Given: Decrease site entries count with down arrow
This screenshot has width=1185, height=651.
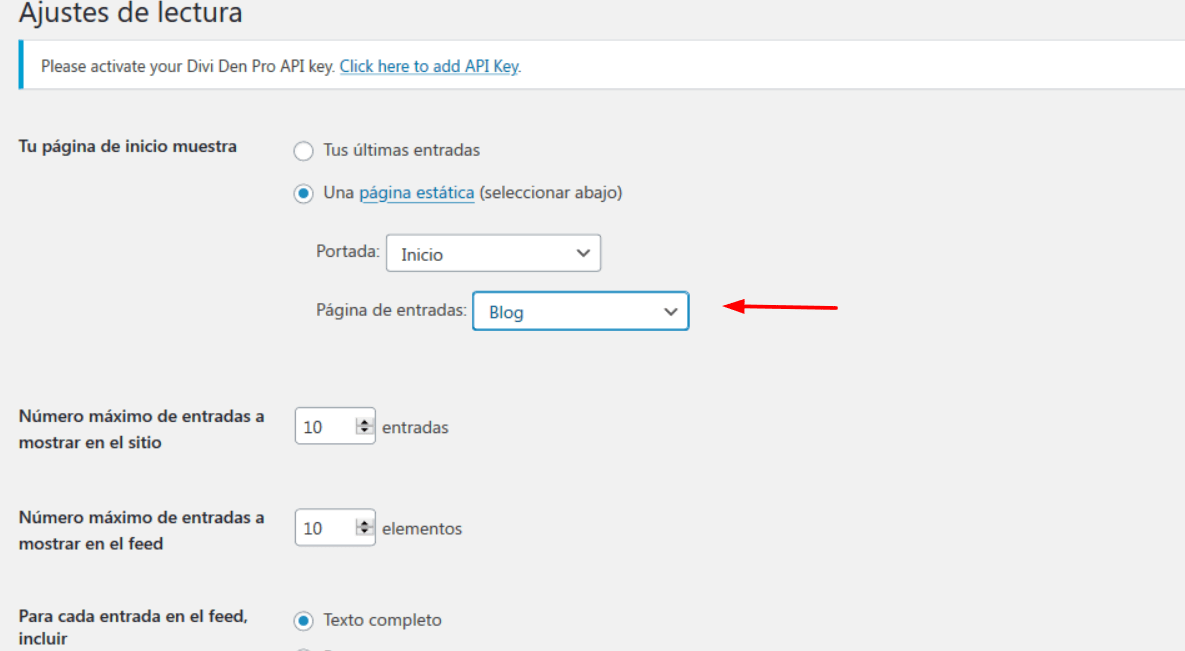Looking at the screenshot, I should click(364, 430).
